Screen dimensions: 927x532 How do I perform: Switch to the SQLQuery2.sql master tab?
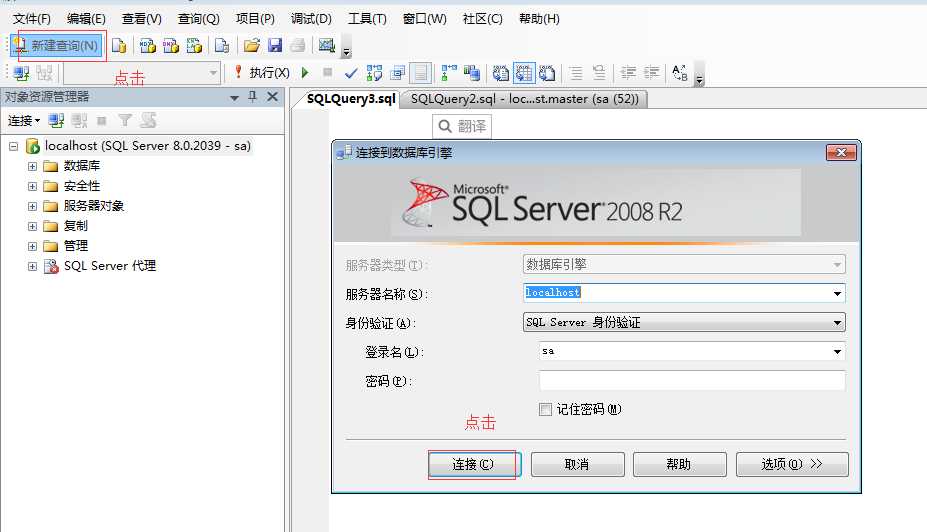pyautogui.click(x=525, y=99)
